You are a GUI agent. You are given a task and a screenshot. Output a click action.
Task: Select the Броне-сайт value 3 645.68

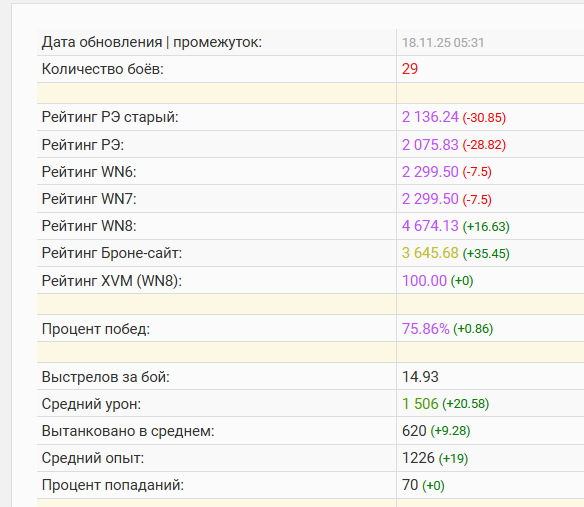[430, 253]
